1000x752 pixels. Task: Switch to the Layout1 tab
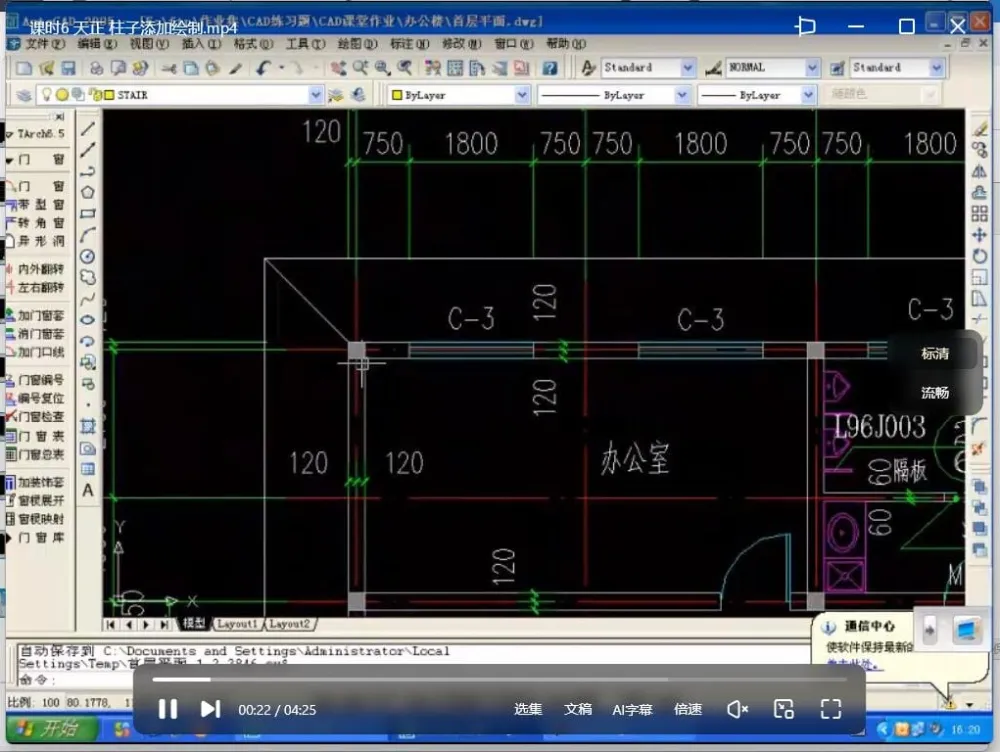click(x=238, y=624)
